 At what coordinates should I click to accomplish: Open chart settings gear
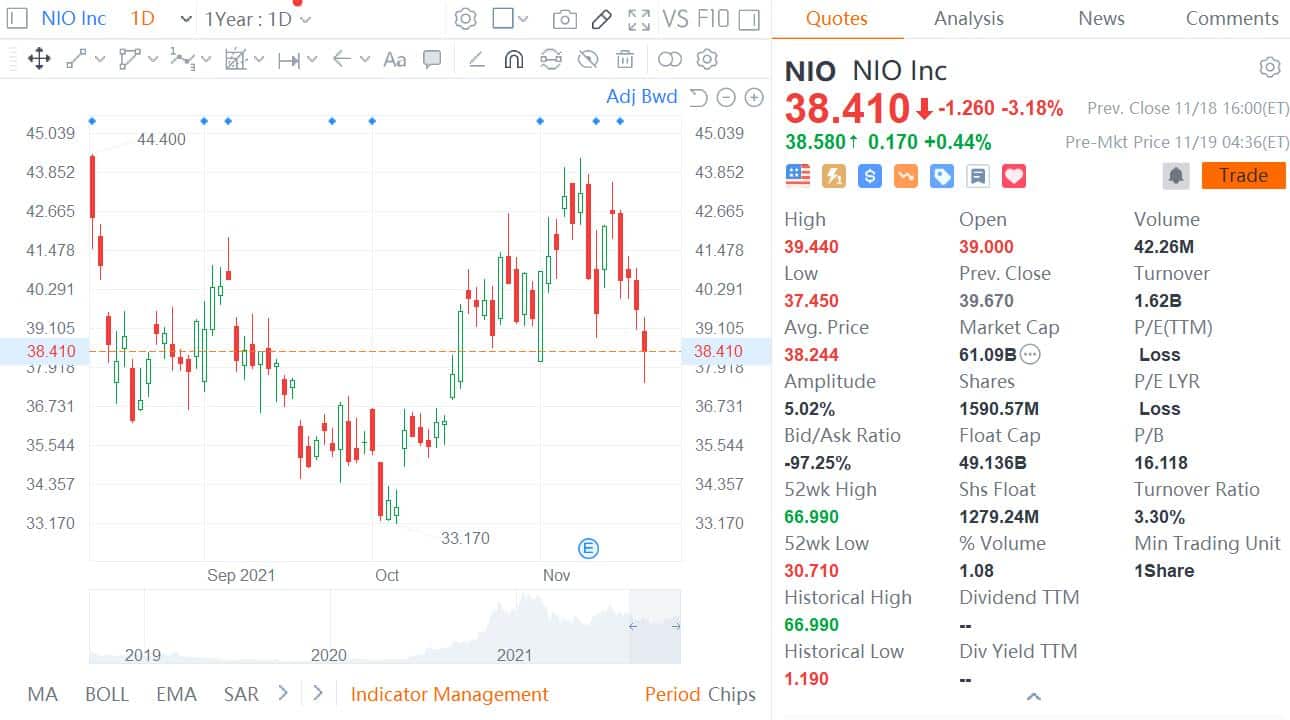pos(465,18)
